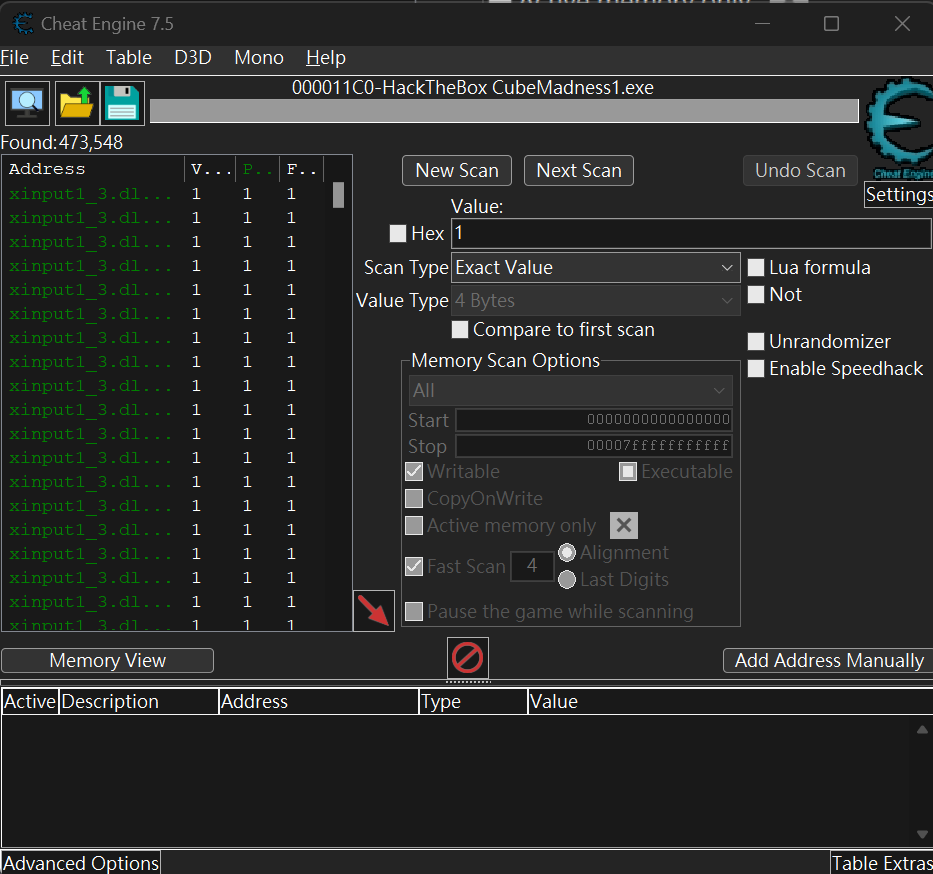Click the Value input field
Image resolution: width=933 pixels, height=874 pixels.
click(691, 233)
